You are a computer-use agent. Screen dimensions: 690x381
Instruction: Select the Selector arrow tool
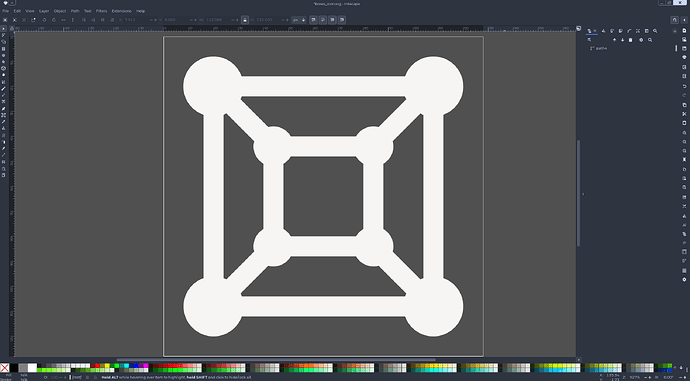tap(4, 29)
